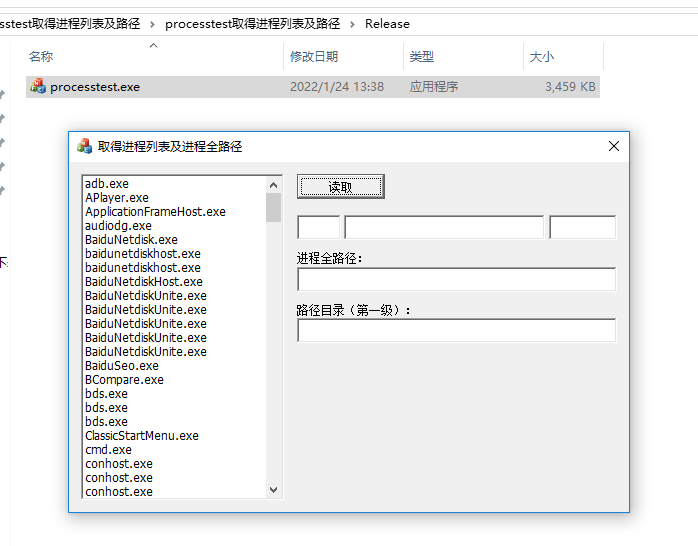The image size is (698, 546).
Task: Select APlayer.exe in the process list
Action: [117, 198]
